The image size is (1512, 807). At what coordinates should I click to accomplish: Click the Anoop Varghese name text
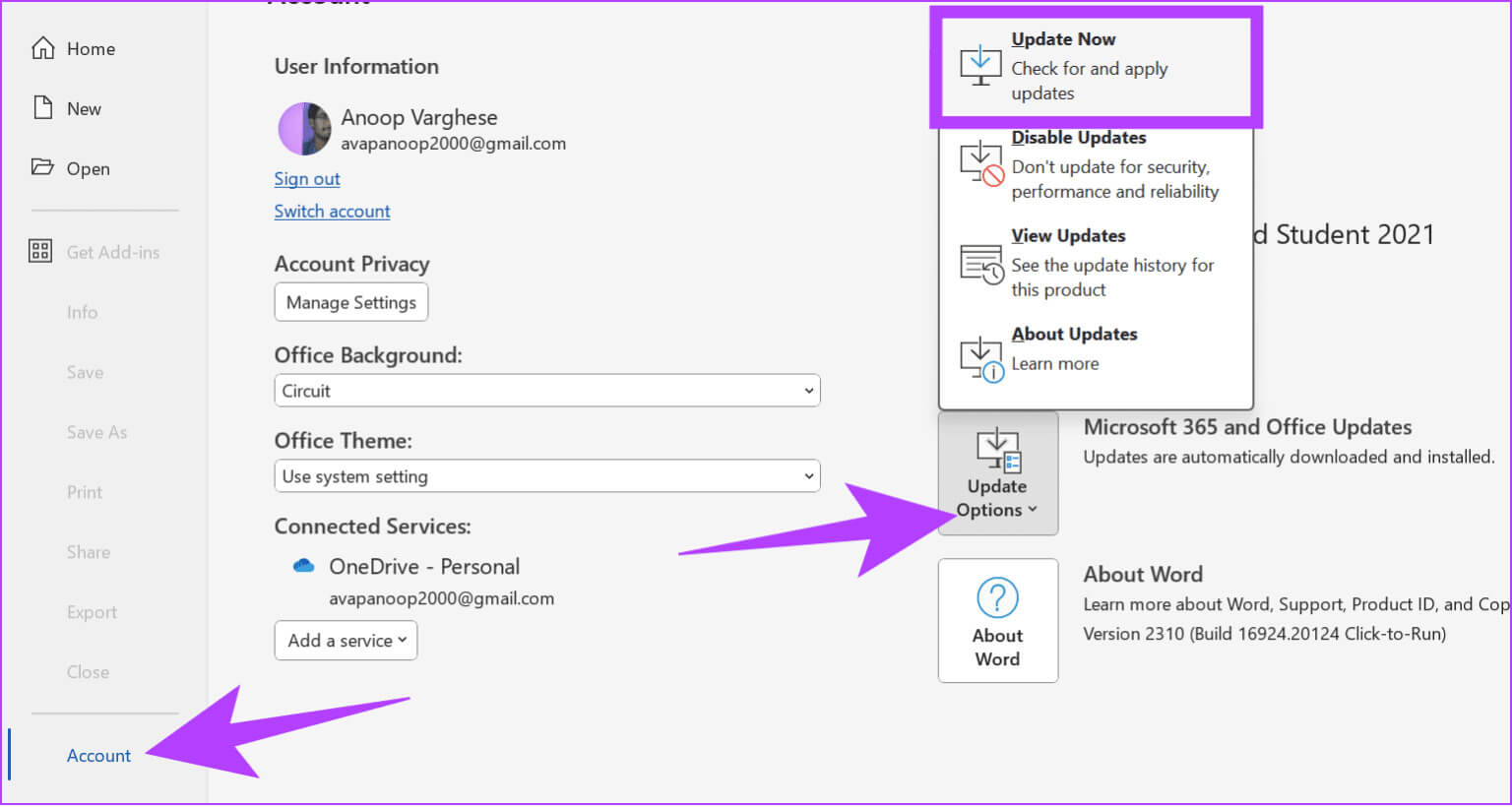(419, 117)
